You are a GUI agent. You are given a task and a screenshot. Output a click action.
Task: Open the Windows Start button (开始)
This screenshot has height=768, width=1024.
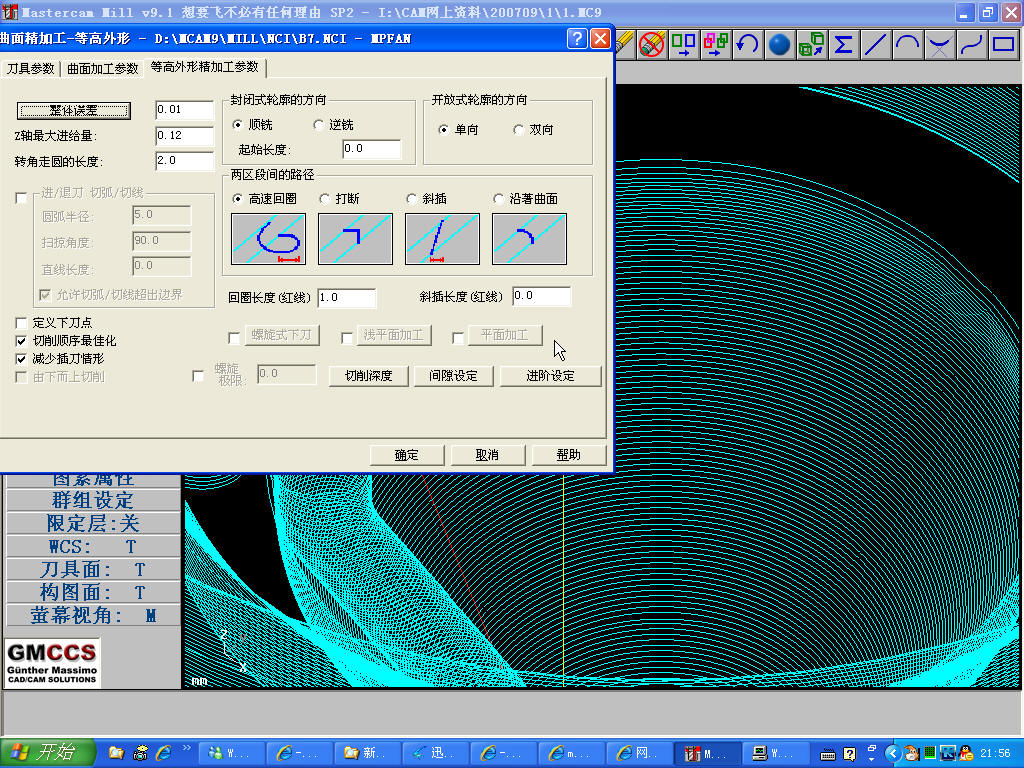pyautogui.click(x=47, y=753)
